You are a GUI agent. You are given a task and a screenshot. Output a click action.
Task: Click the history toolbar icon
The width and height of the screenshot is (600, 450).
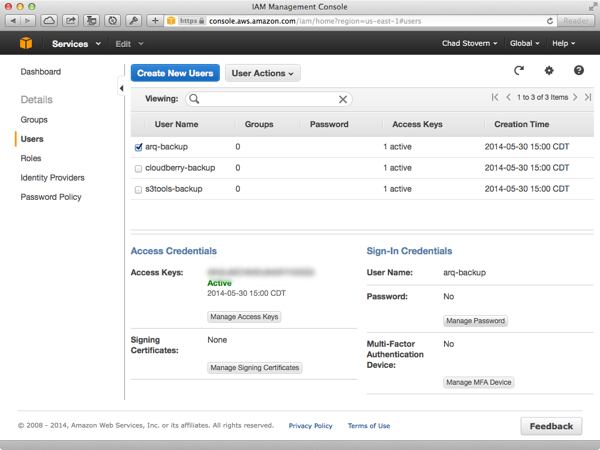(x=112, y=21)
